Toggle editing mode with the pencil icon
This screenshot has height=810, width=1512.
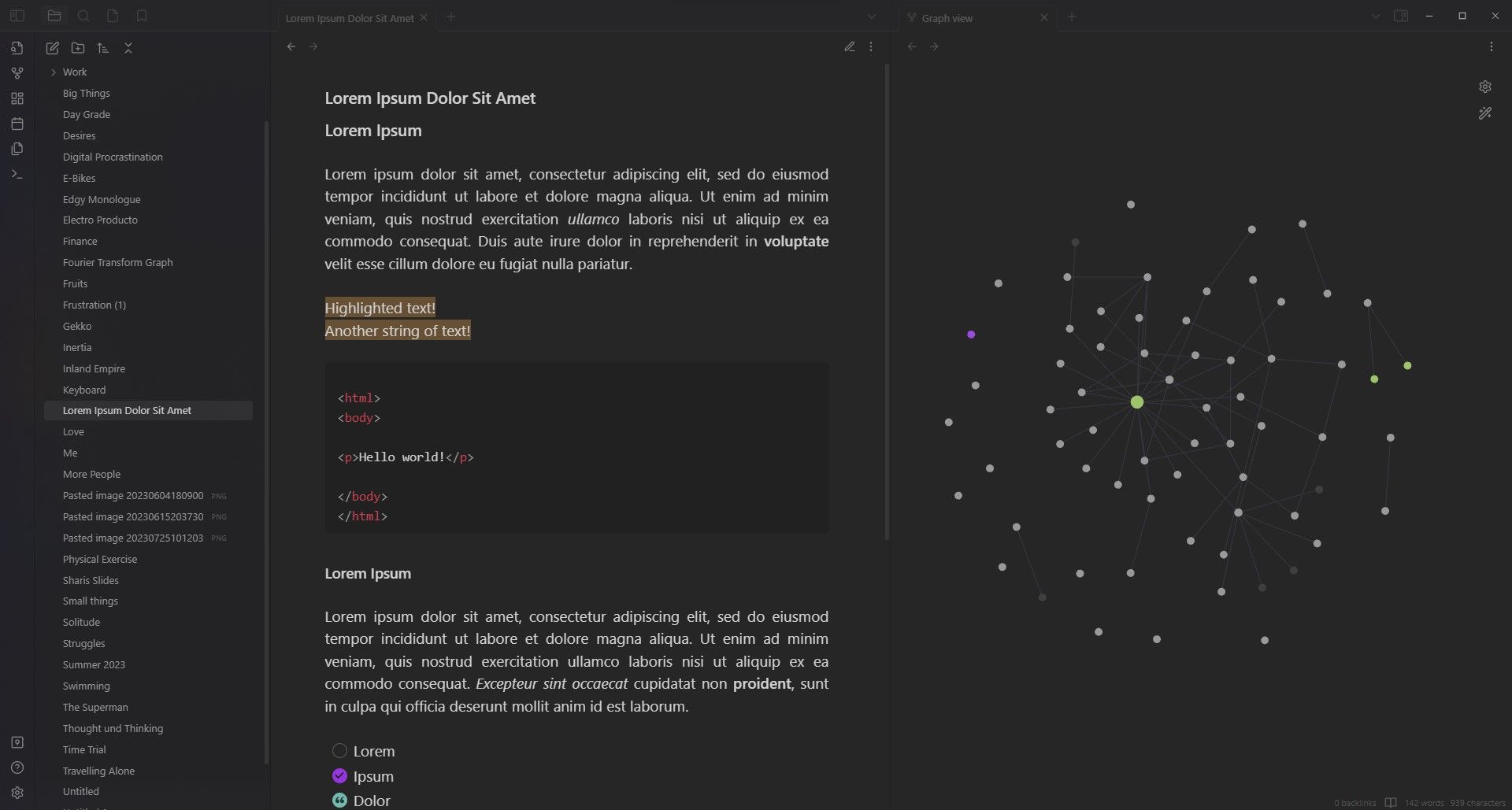[849, 46]
